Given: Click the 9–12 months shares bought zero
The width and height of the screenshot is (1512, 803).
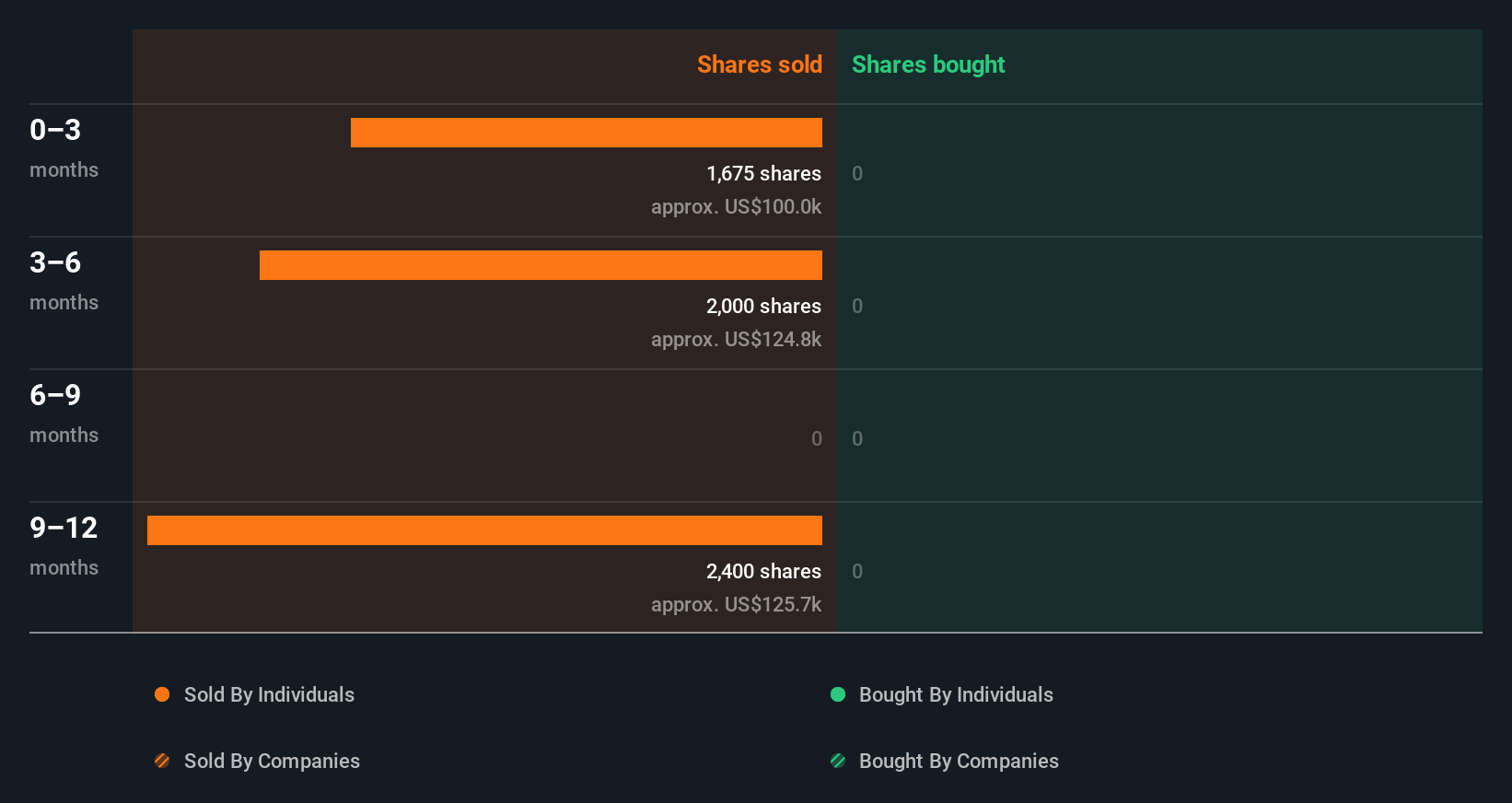Looking at the screenshot, I should click(857, 571).
